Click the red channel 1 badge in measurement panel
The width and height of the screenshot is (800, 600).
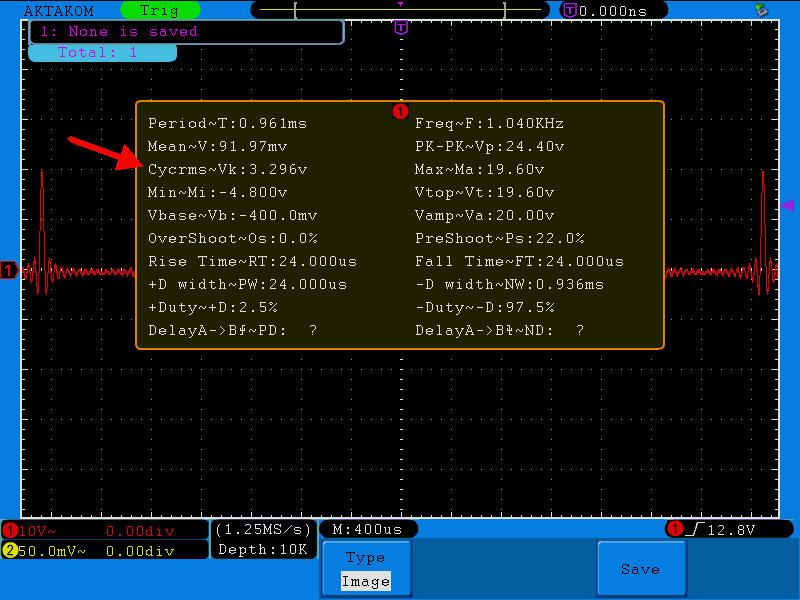[401, 111]
